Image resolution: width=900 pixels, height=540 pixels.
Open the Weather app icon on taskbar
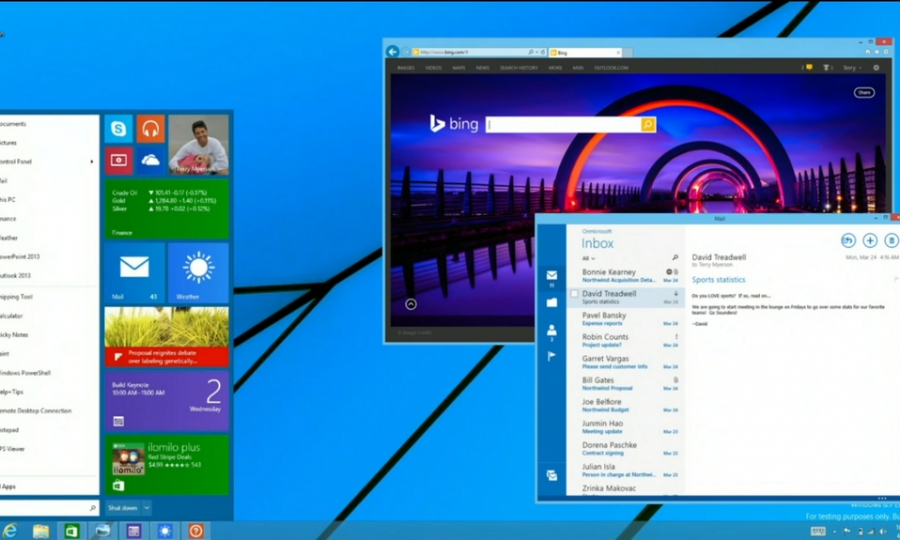click(165, 531)
